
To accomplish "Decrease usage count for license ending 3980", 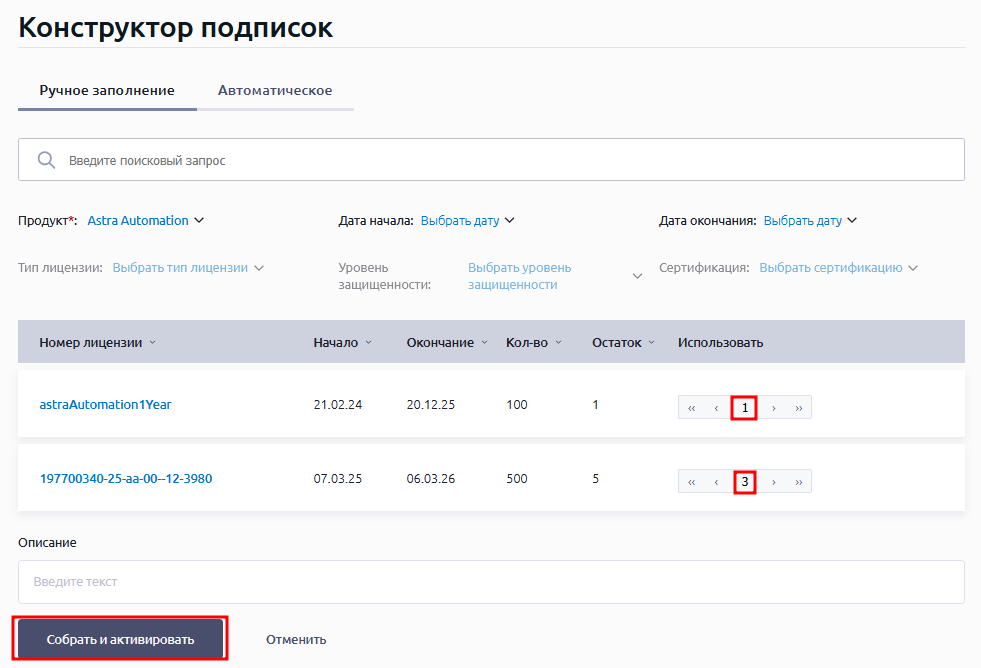I will click(716, 482).
